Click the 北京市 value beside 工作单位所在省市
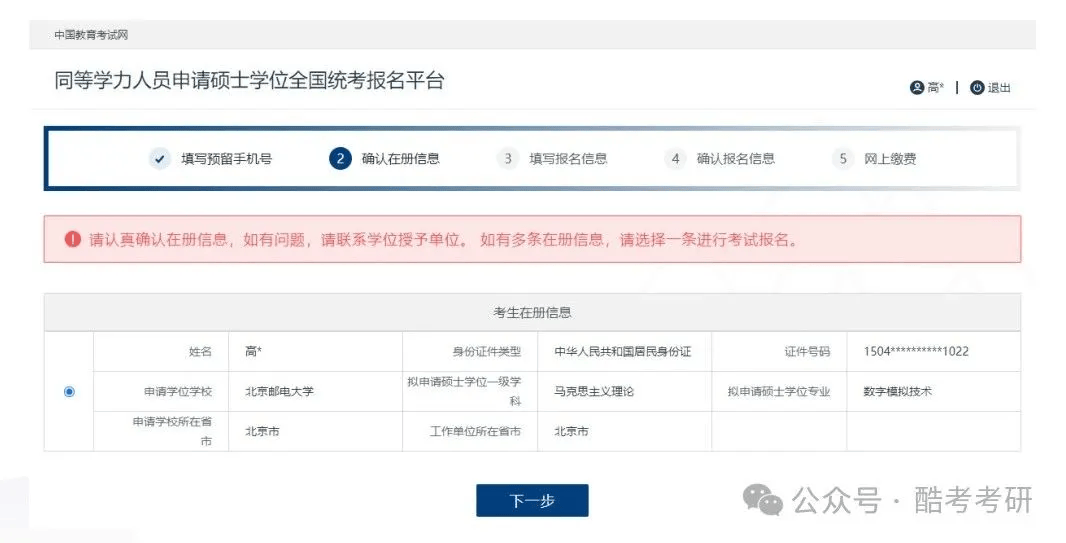 pyautogui.click(x=571, y=432)
